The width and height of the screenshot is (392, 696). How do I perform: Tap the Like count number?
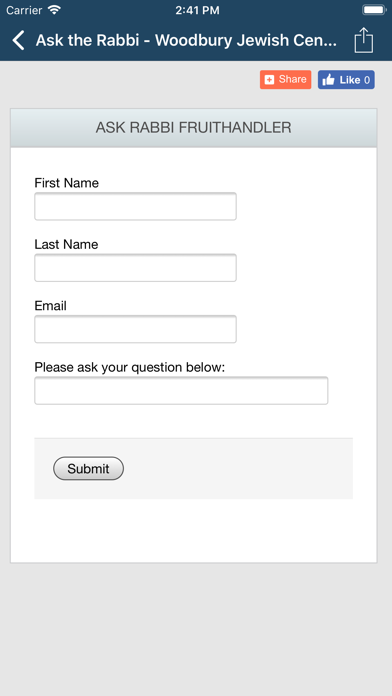pyautogui.click(x=367, y=80)
